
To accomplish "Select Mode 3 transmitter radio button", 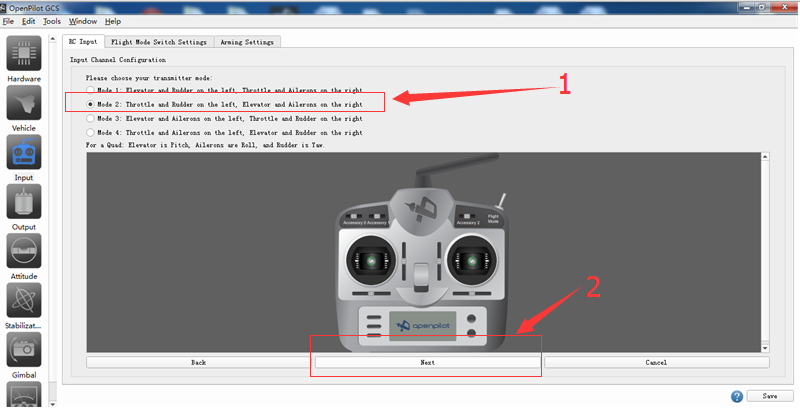I will tap(90, 118).
